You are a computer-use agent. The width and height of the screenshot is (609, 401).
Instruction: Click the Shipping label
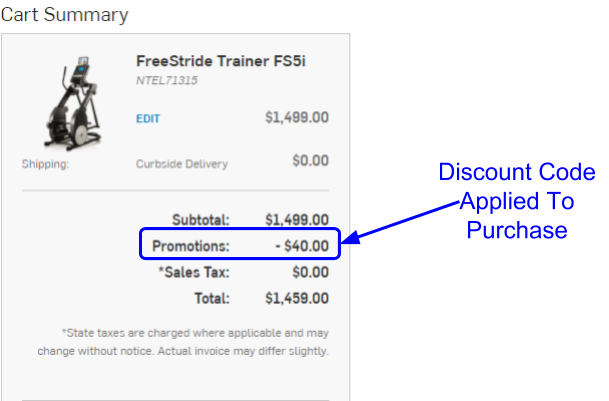pyautogui.click(x=45, y=164)
